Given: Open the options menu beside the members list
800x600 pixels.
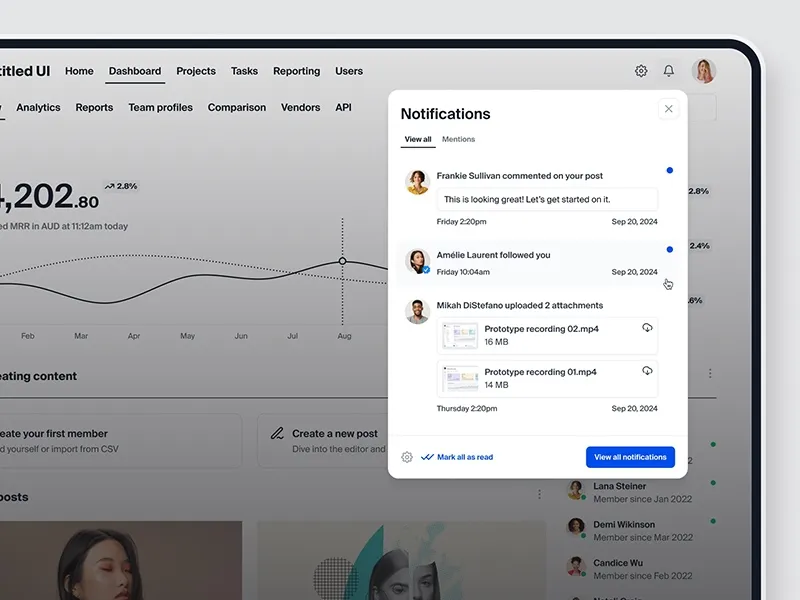Looking at the screenshot, I should coord(538,492).
